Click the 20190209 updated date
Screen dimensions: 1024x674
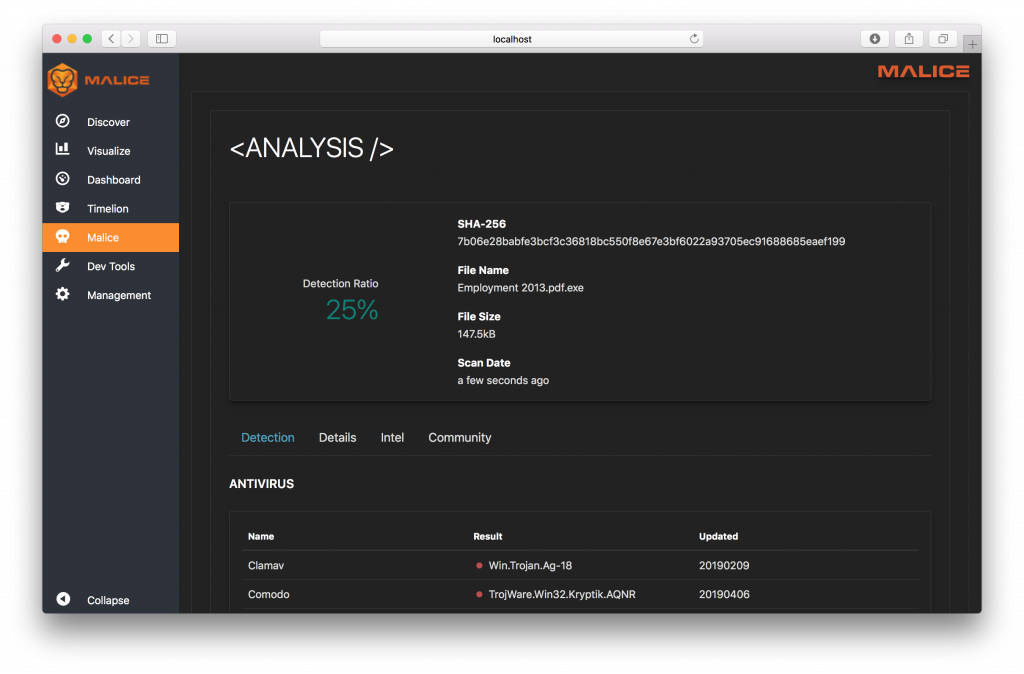pyautogui.click(x=724, y=566)
